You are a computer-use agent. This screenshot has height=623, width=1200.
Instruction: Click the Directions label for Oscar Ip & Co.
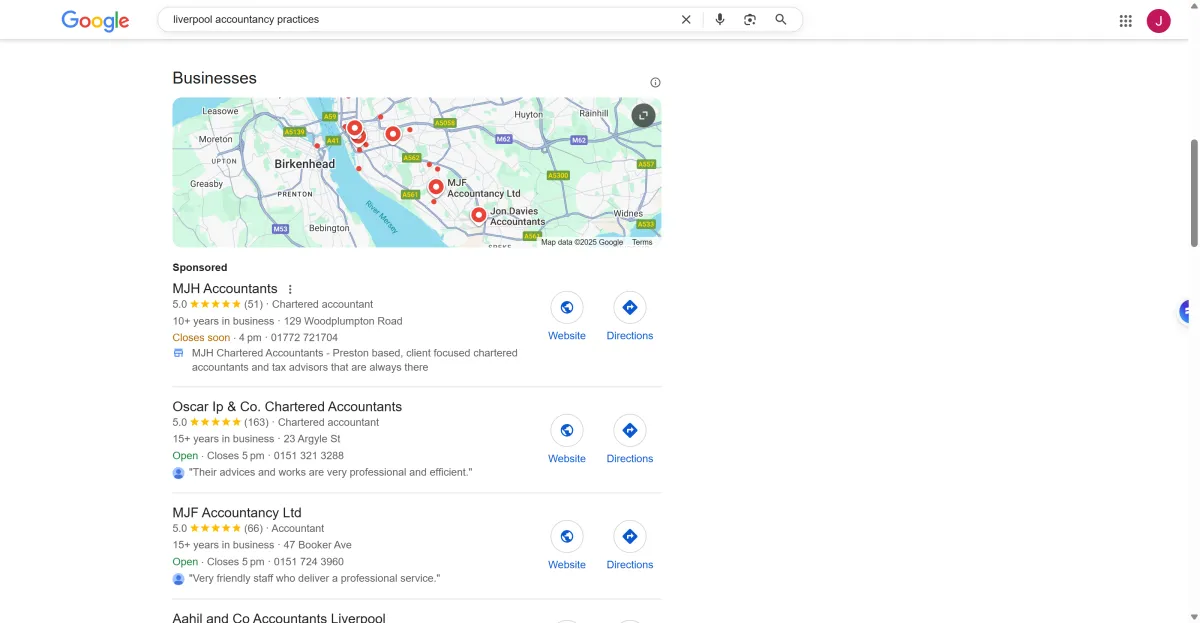[630, 459]
